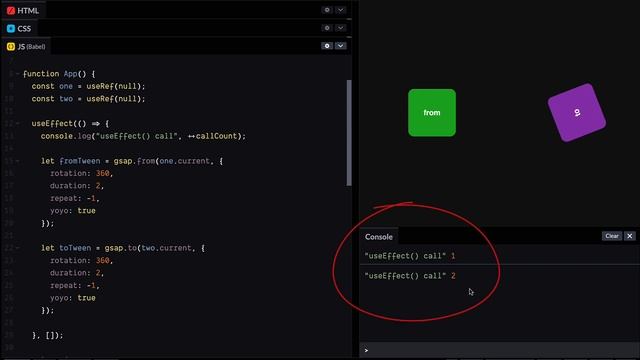Select the CSS editor tab
The width and height of the screenshot is (640, 360).
coord(19,29)
